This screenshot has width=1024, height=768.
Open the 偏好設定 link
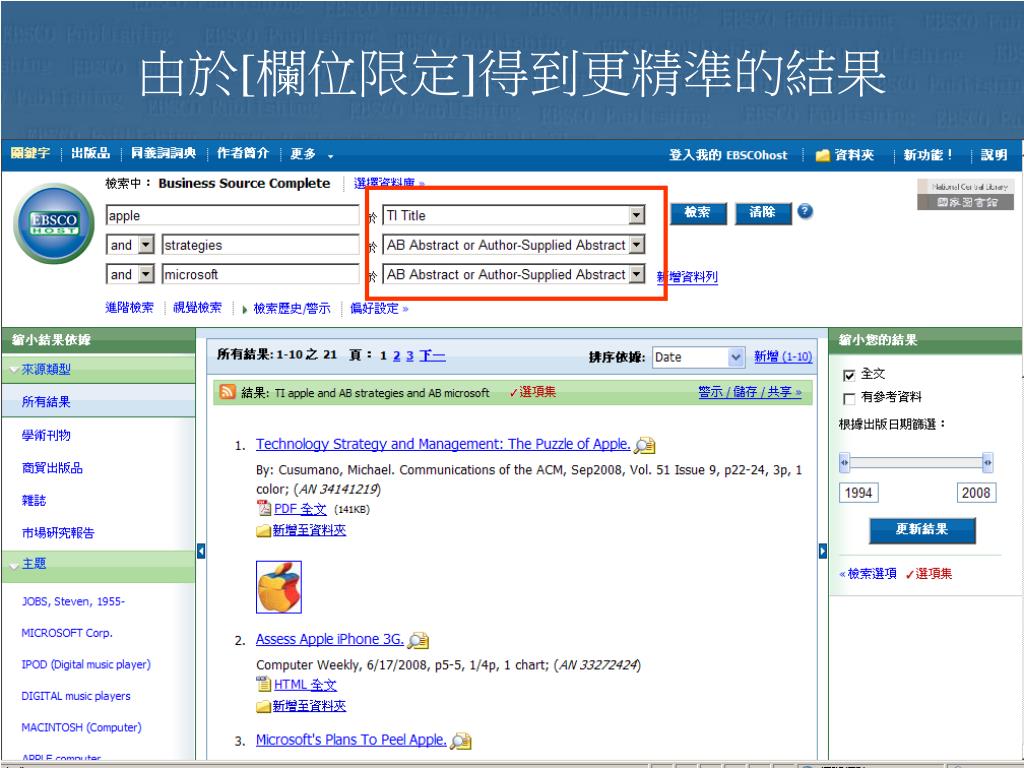[379, 308]
